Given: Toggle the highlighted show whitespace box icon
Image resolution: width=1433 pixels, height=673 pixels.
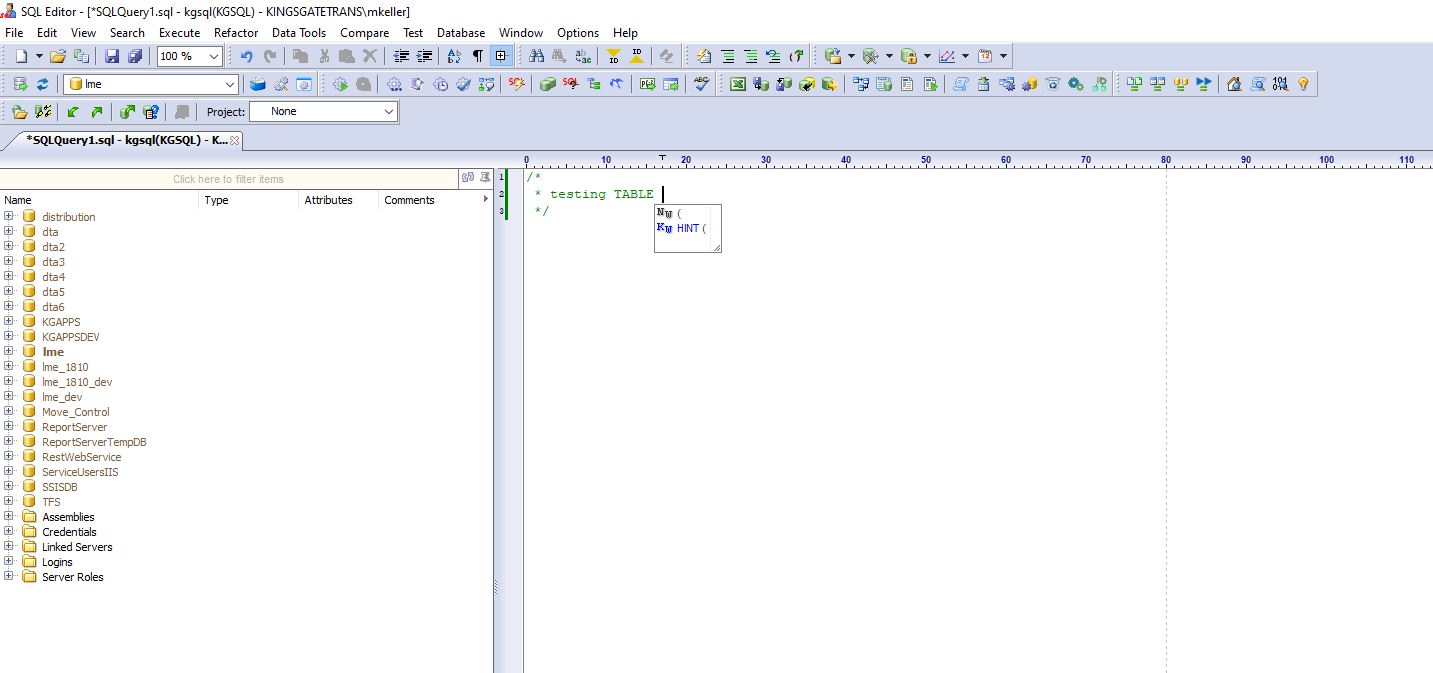Looking at the screenshot, I should coord(501,57).
